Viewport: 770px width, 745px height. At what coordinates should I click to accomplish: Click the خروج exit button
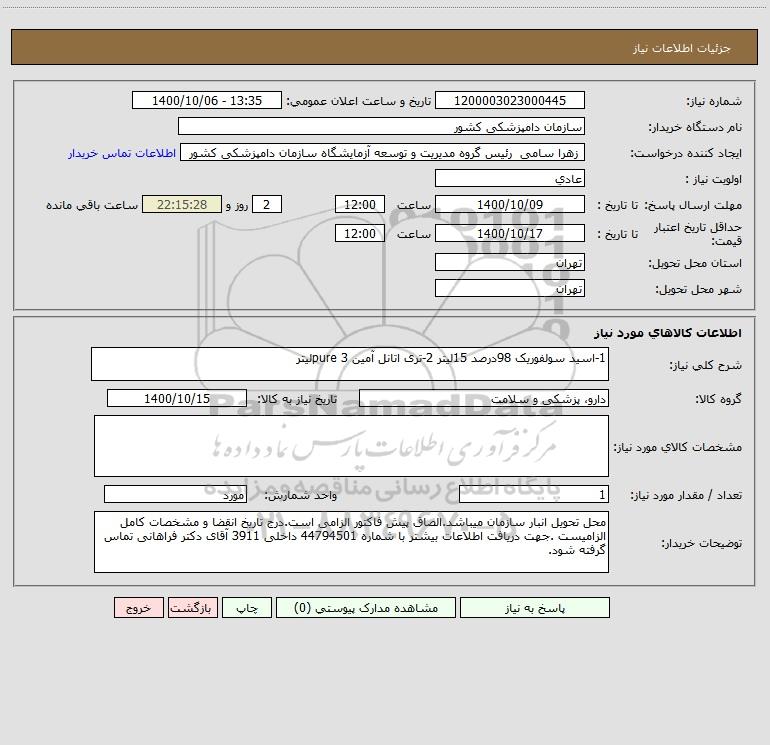(x=138, y=607)
